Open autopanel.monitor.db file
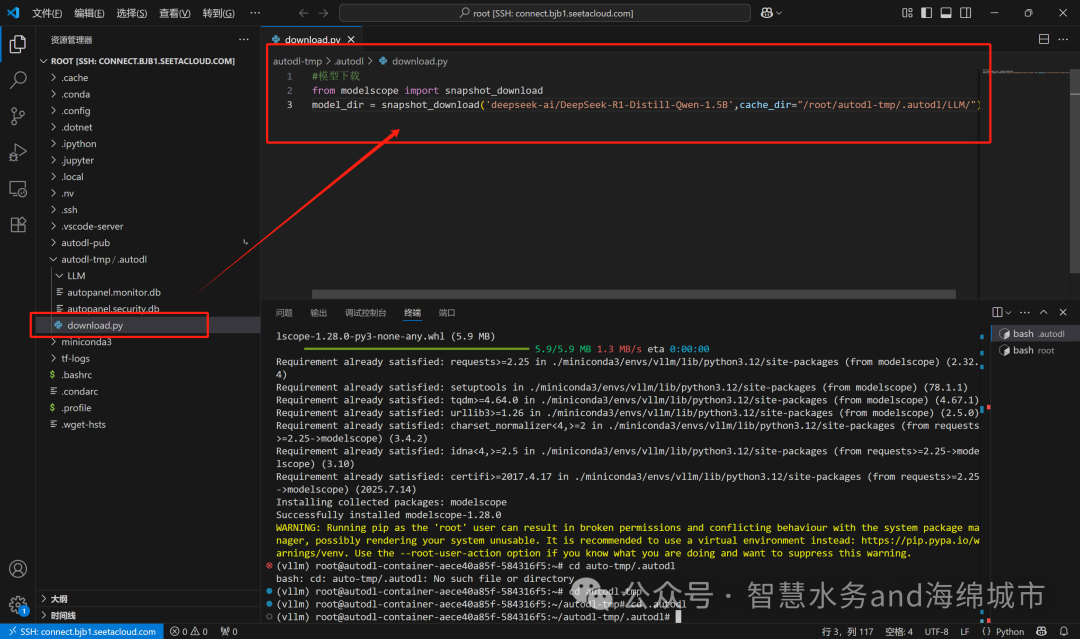This screenshot has height=639, width=1080. [148, 293]
